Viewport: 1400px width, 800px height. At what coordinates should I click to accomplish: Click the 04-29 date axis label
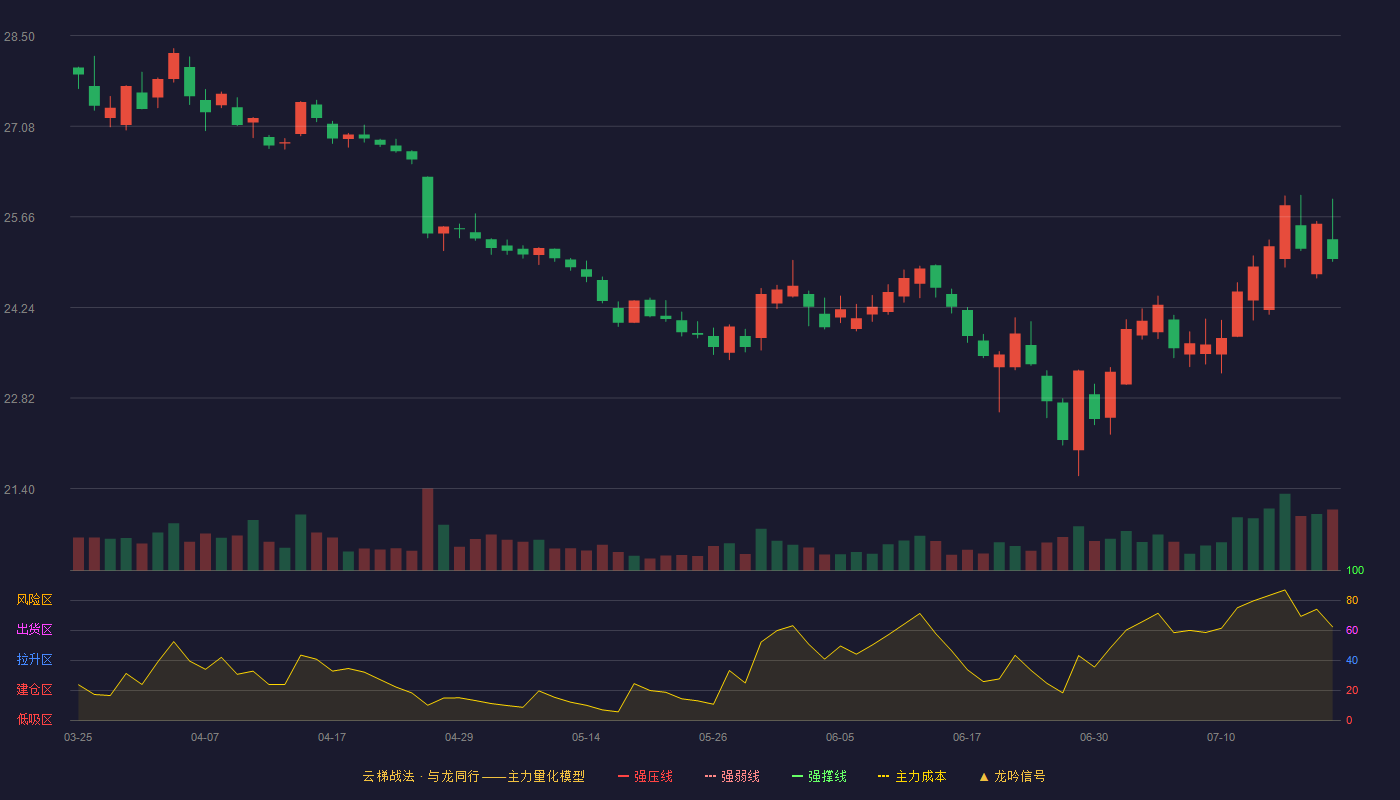[x=459, y=737]
